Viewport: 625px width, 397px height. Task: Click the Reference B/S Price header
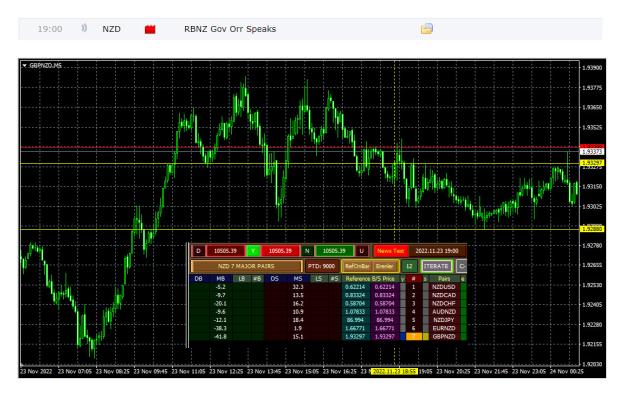coord(370,279)
